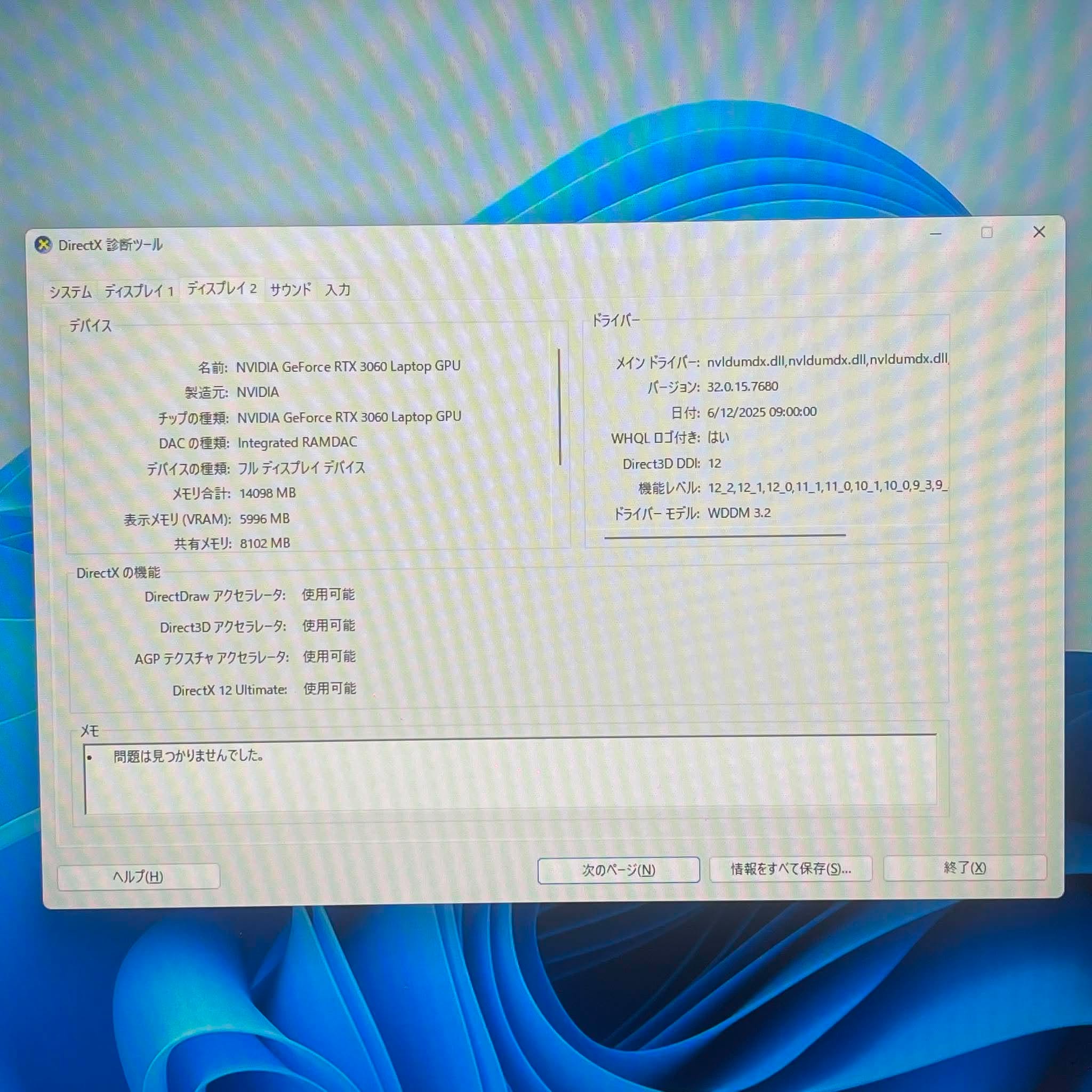Viewport: 1092px width, 1092px height.
Task: Click the main driver nvldumdx.dll value
Action: [x=828, y=359]
